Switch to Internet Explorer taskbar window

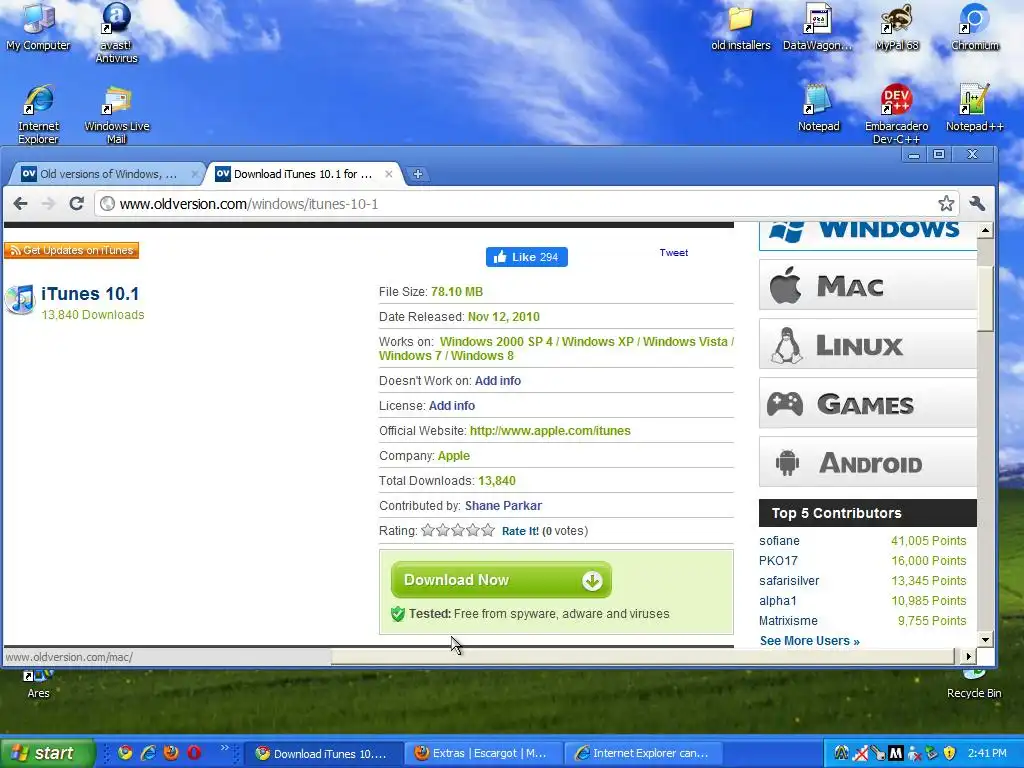(644, 754)
